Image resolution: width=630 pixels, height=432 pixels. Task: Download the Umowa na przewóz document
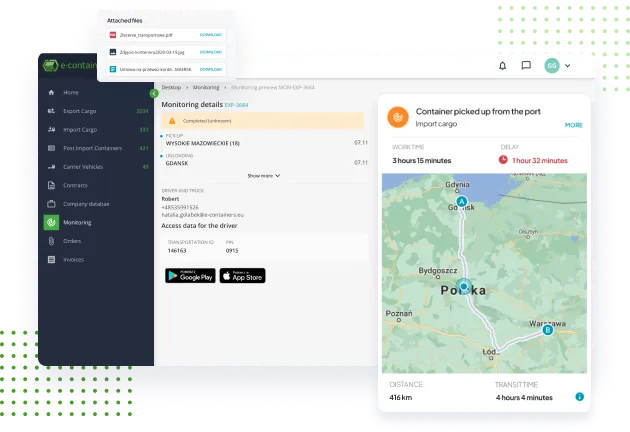click(x=211, y=70)
